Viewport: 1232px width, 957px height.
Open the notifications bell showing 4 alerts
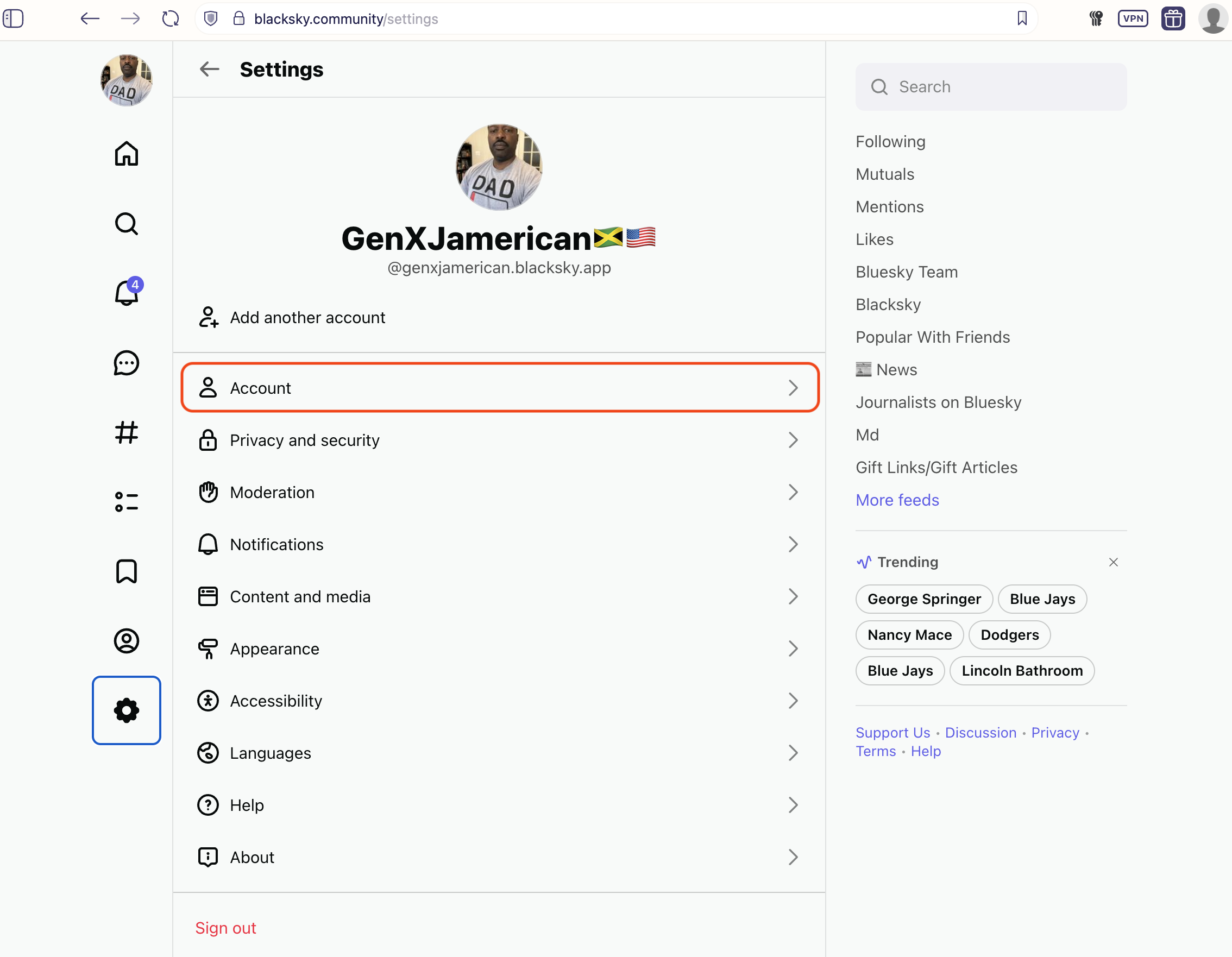(126, 293)
